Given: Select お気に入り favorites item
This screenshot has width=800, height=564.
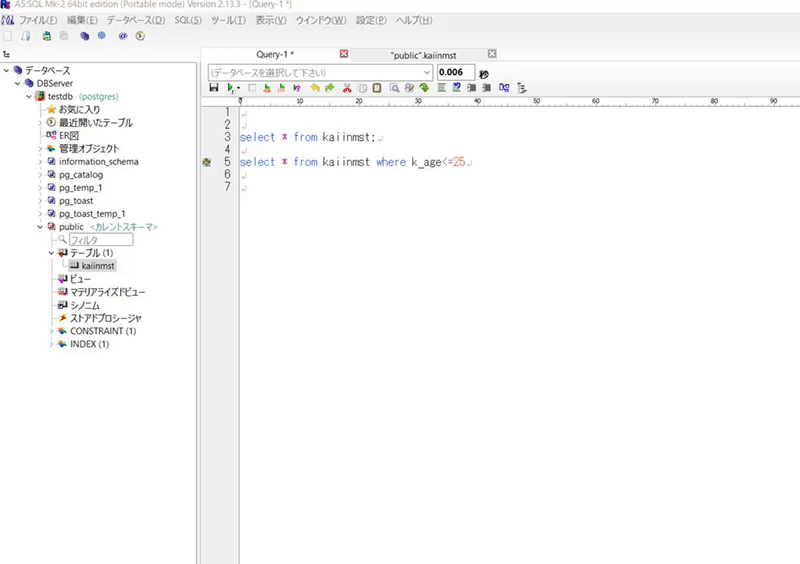Looking at the screenshot, I should click(80, 109).
